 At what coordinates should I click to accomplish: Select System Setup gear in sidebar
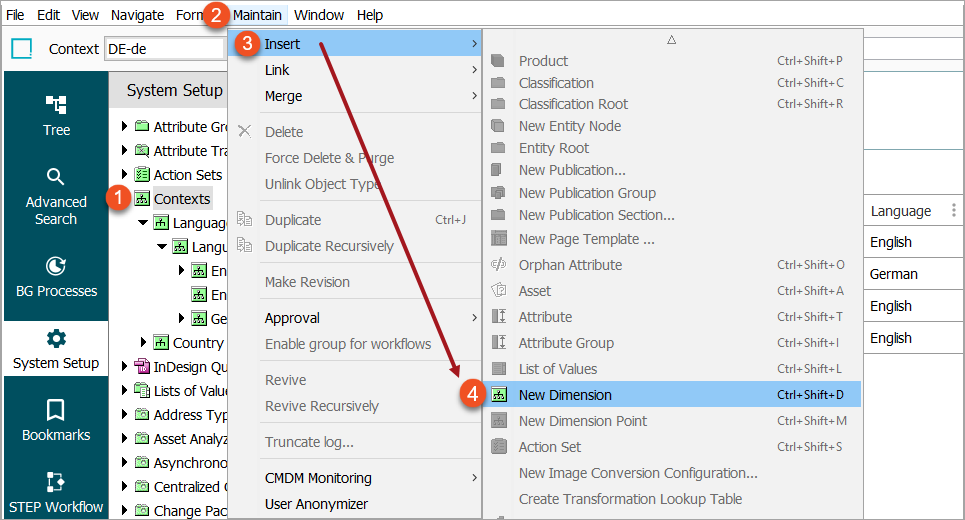56,349
